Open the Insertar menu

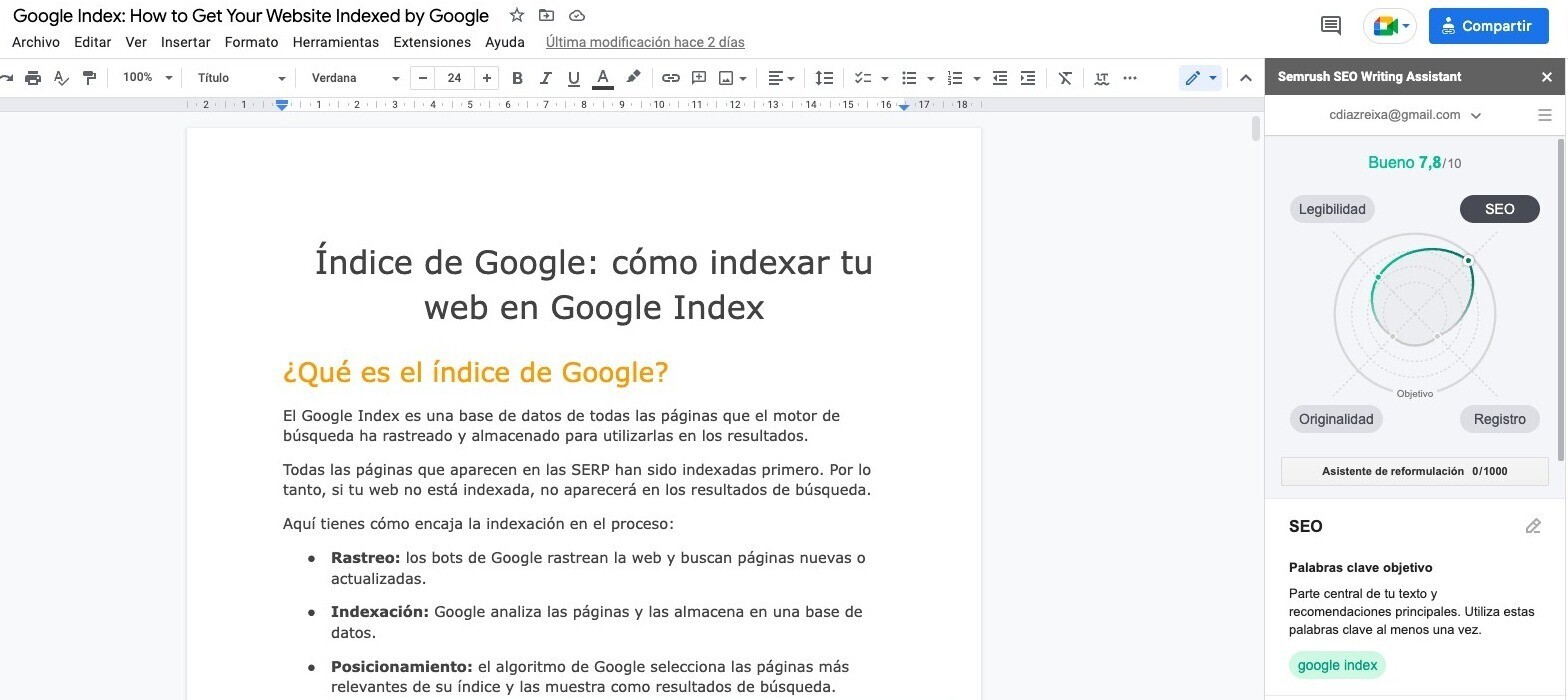click(185, 42)
